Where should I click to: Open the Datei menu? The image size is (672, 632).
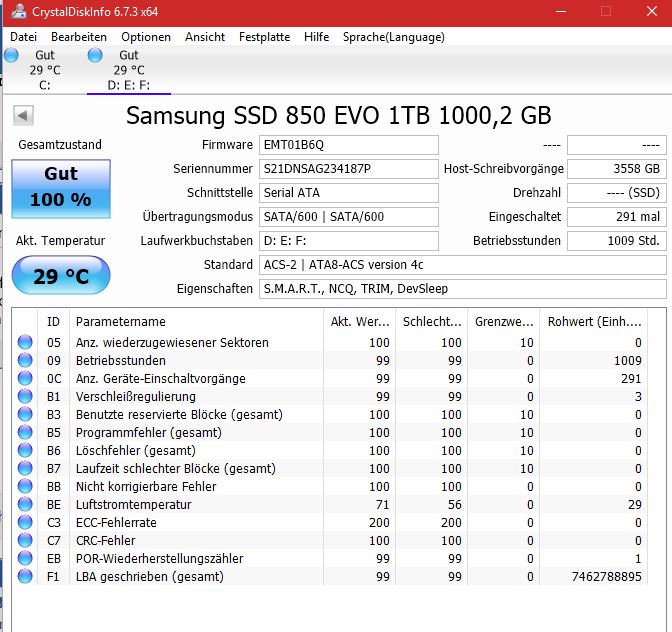pyautogui.click(x=24, y=37)
